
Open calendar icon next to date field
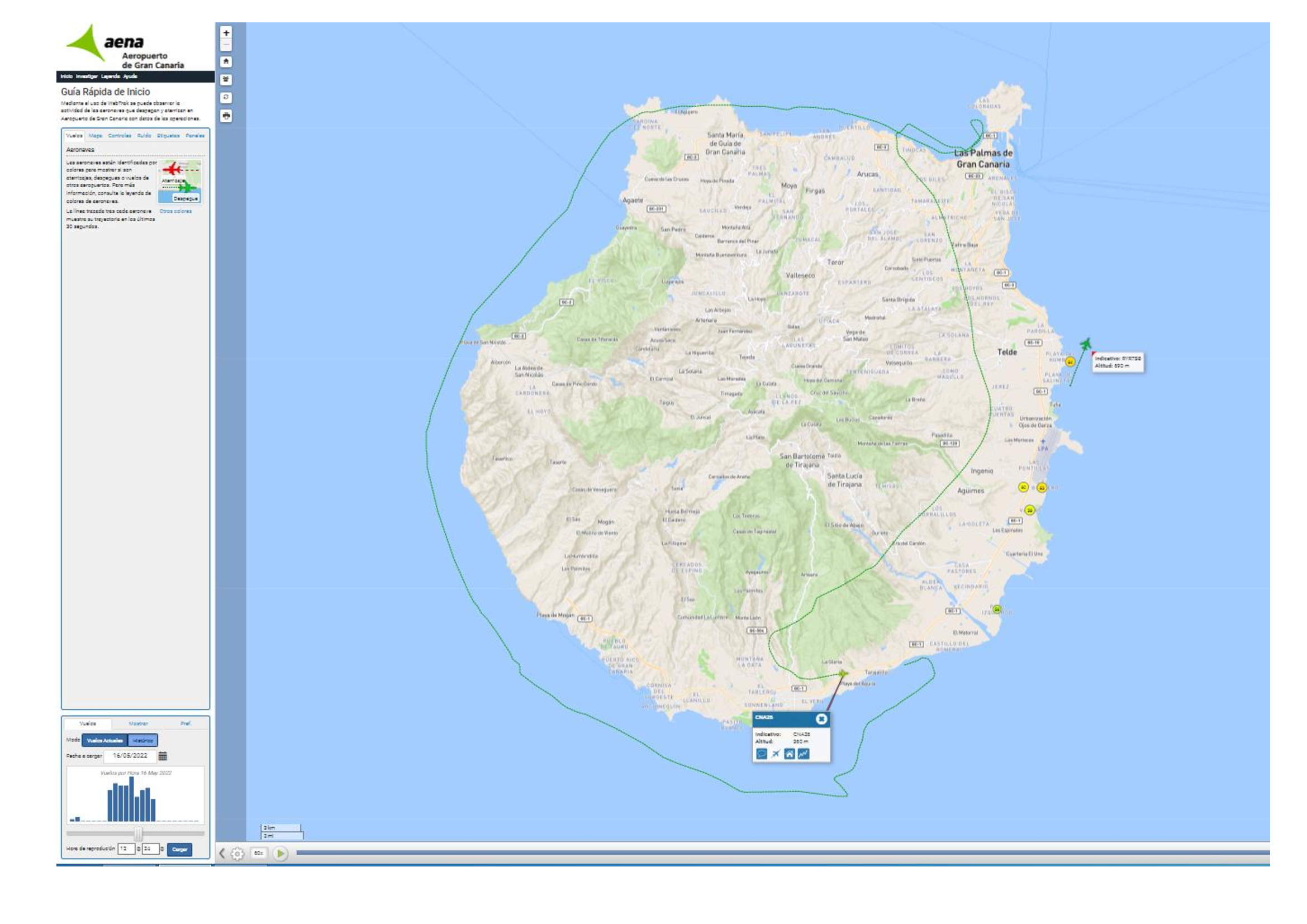pos(163,756)
